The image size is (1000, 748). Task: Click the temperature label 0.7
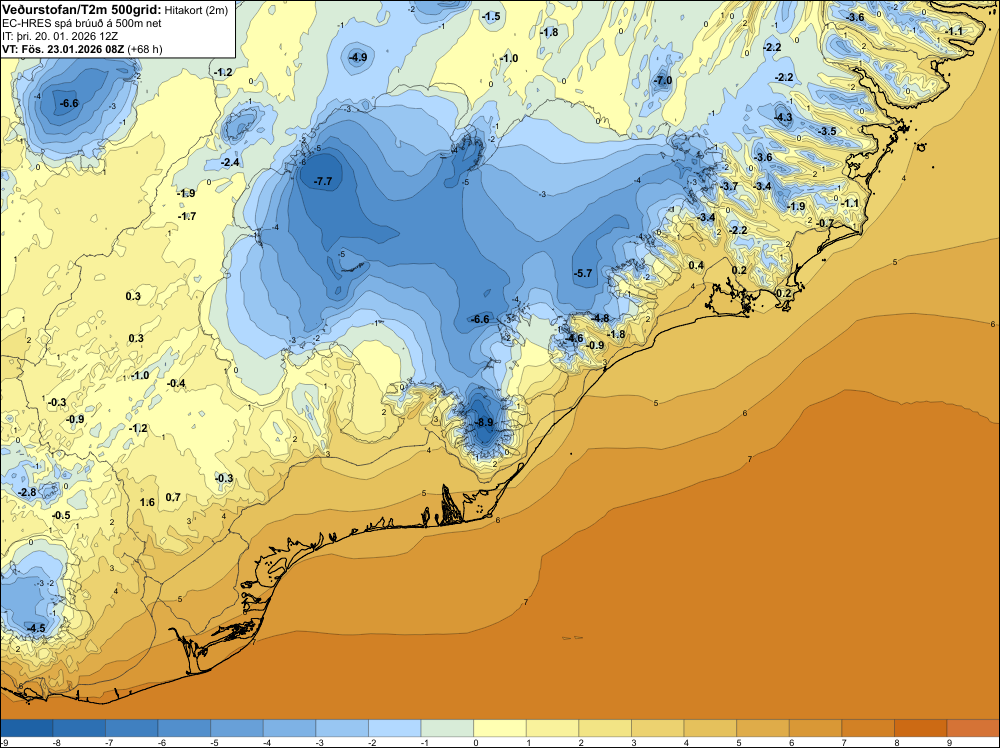tap(173, 497)
